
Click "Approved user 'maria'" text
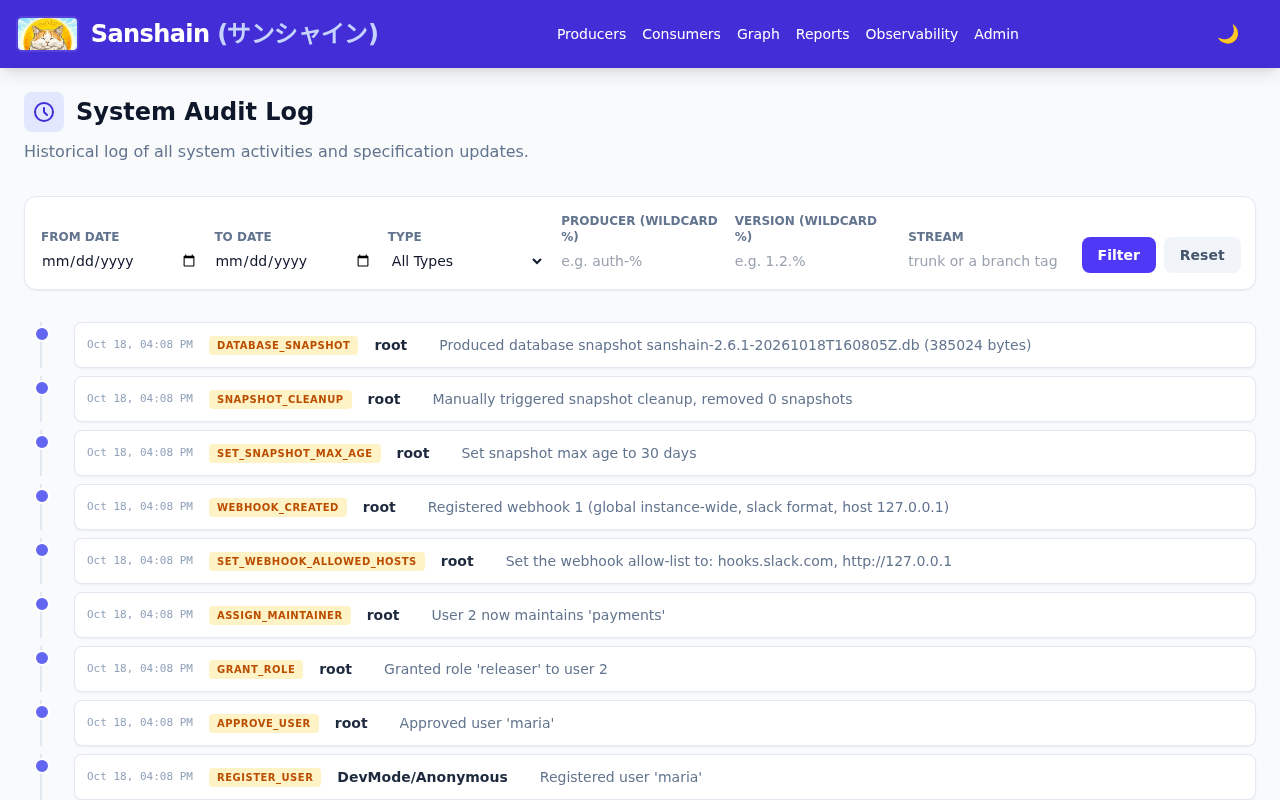point(477,723)
